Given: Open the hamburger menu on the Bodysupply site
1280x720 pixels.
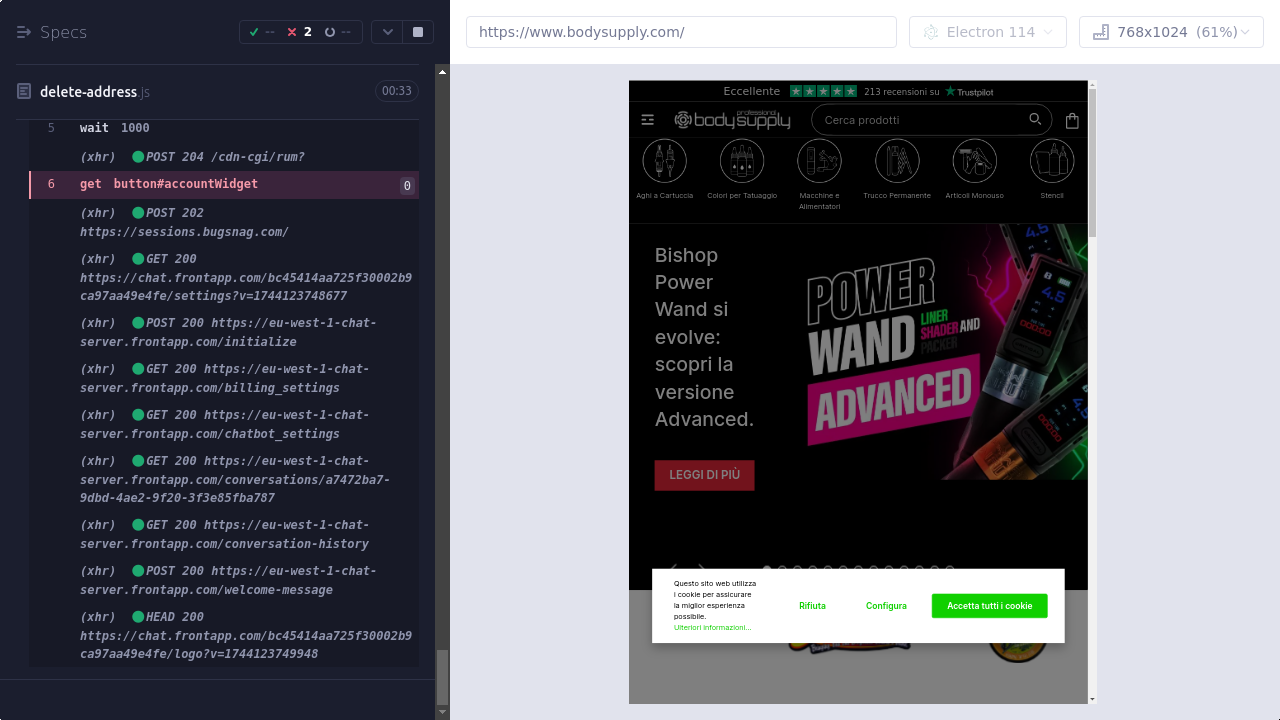Looking at the screenshot, I should (648, 120).
